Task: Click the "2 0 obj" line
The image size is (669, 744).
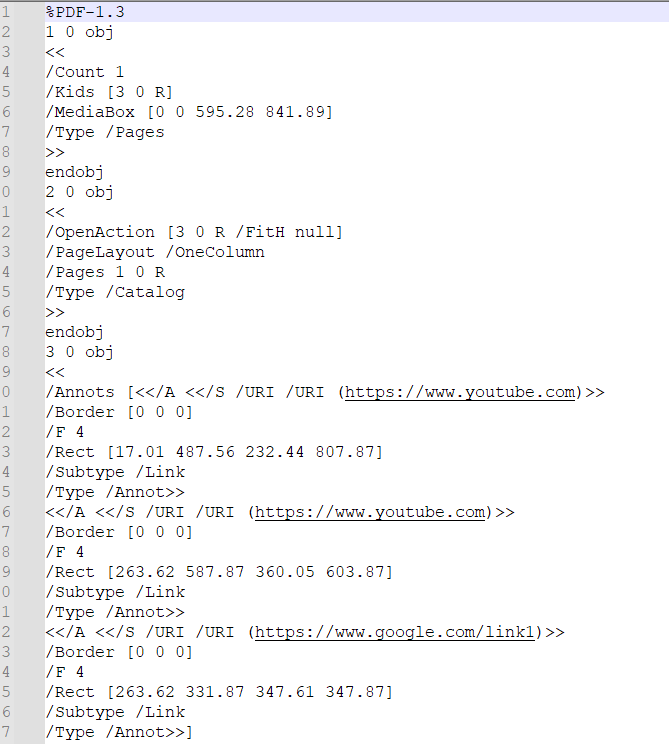Action: tap(79, 192)
